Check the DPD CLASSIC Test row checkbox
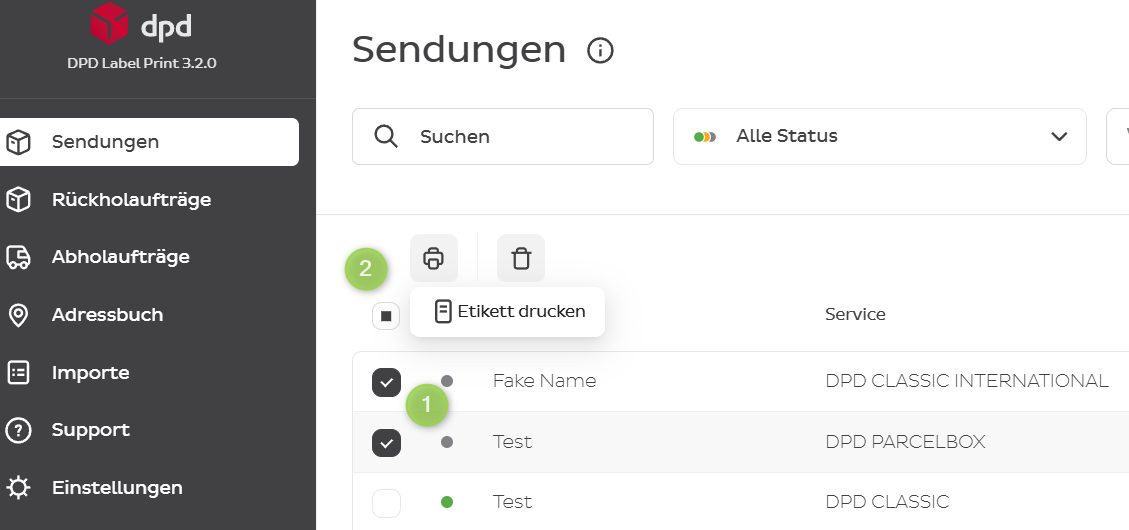Screen dimensions: 1129x530 click(x=387, y=503)
